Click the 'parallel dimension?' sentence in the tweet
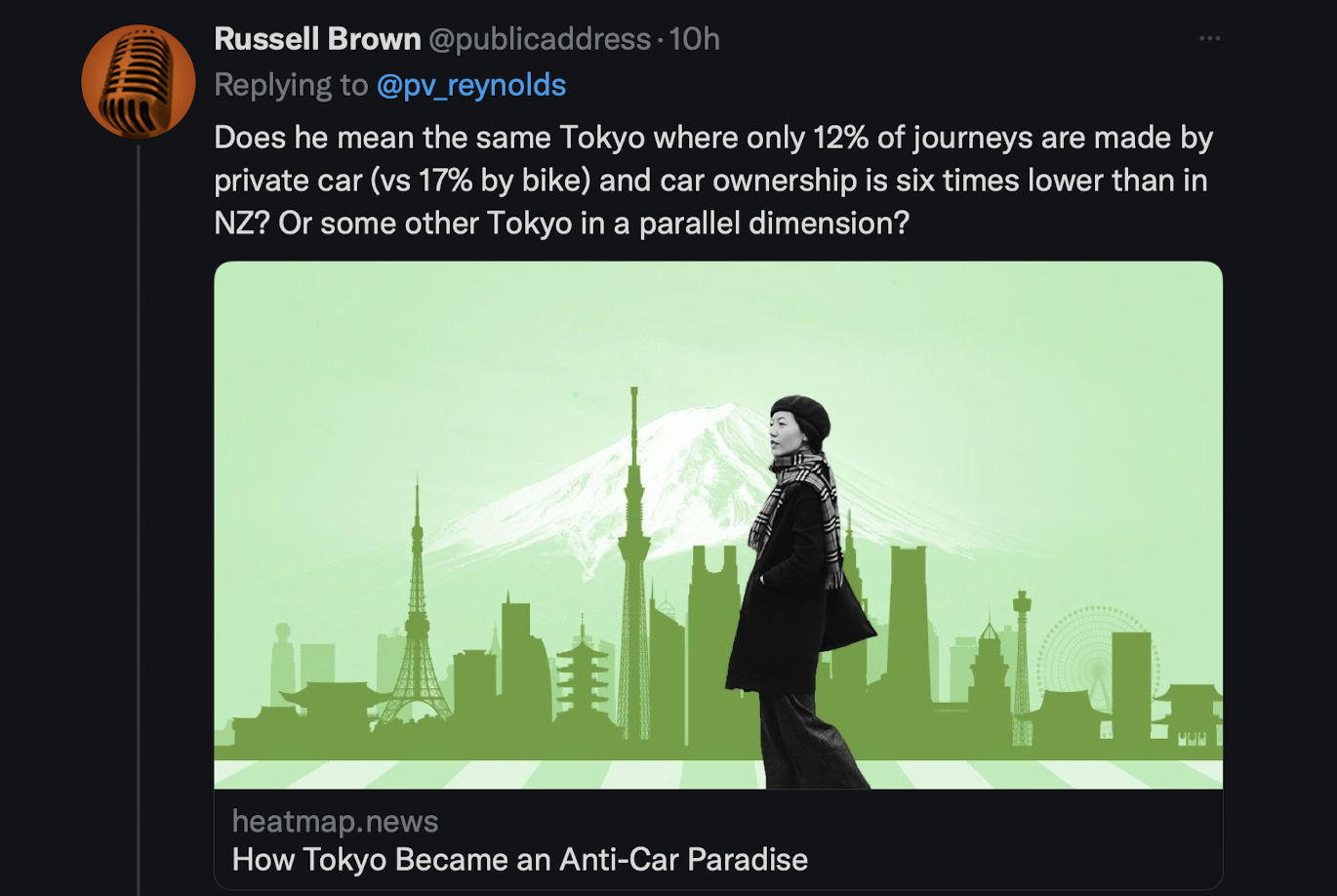This screenshot has width=1337, height=896. (x=774, y=224)
